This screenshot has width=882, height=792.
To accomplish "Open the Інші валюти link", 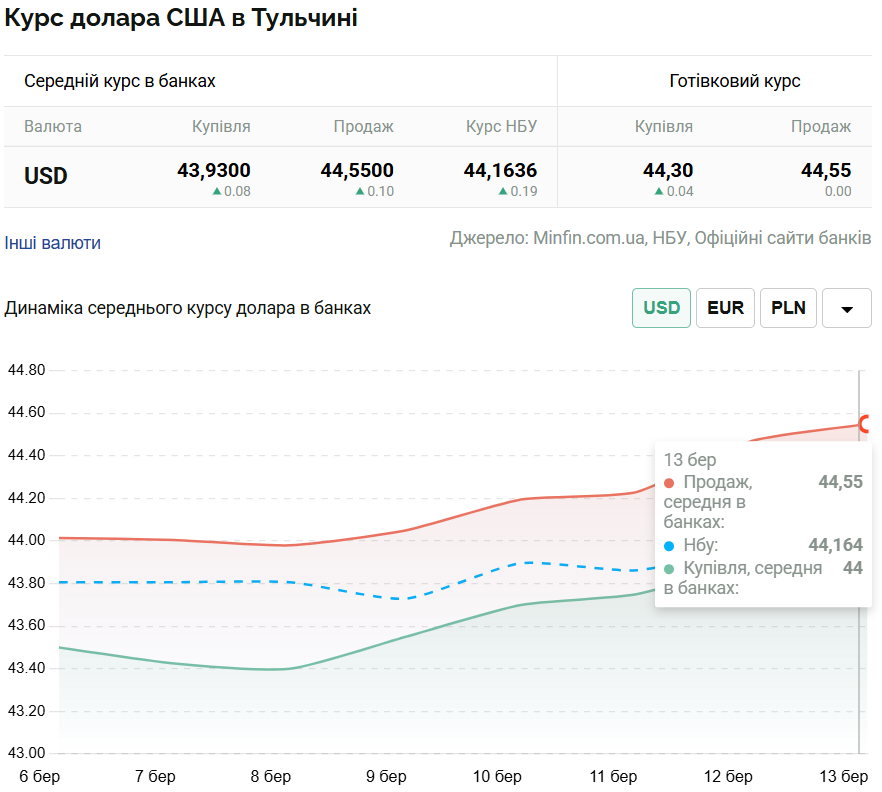I will tap(53, 243).
